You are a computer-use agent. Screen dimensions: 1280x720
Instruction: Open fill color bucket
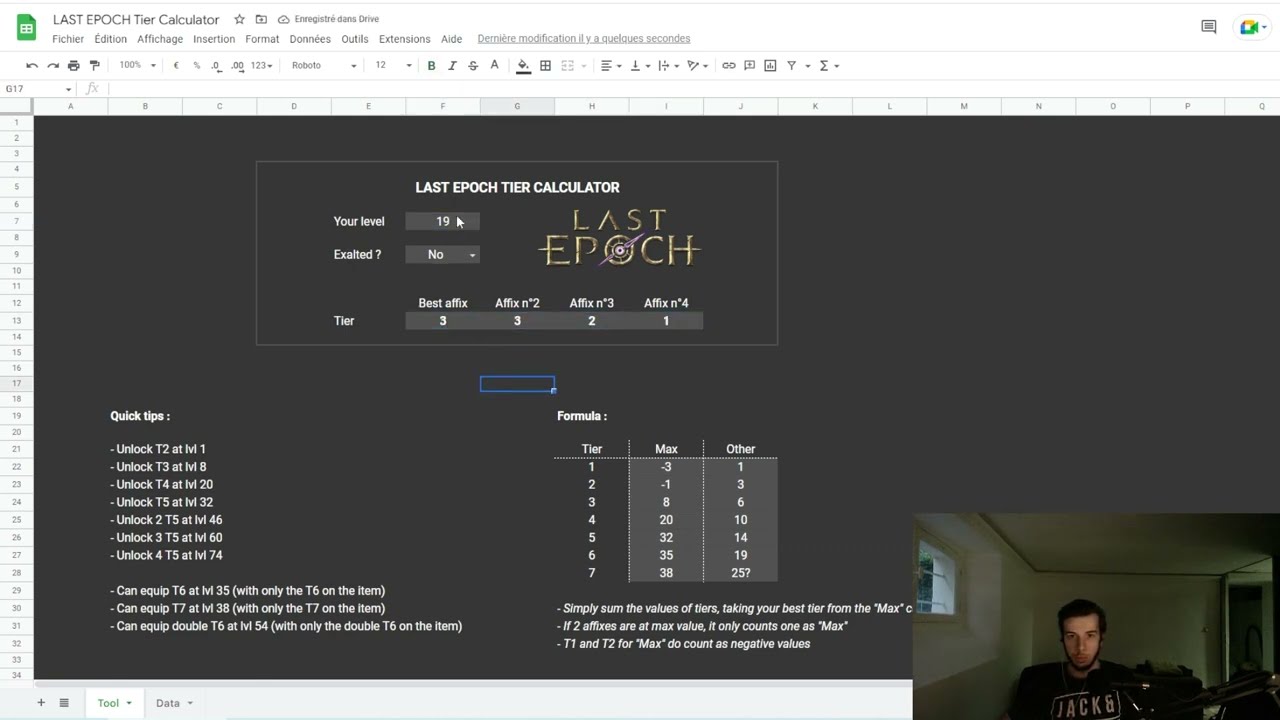(523, 65)
